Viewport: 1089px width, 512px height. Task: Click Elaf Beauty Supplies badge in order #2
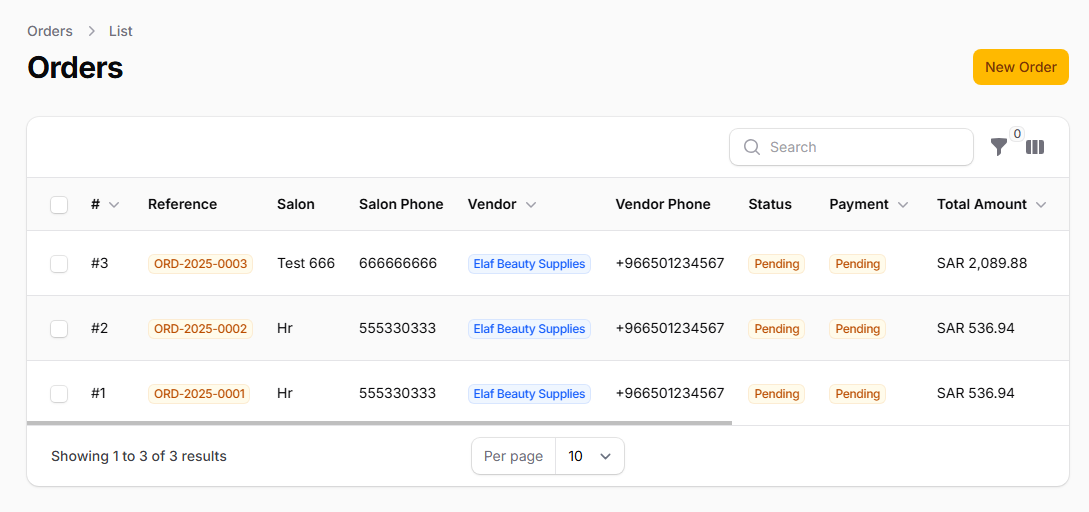point(529,329)
